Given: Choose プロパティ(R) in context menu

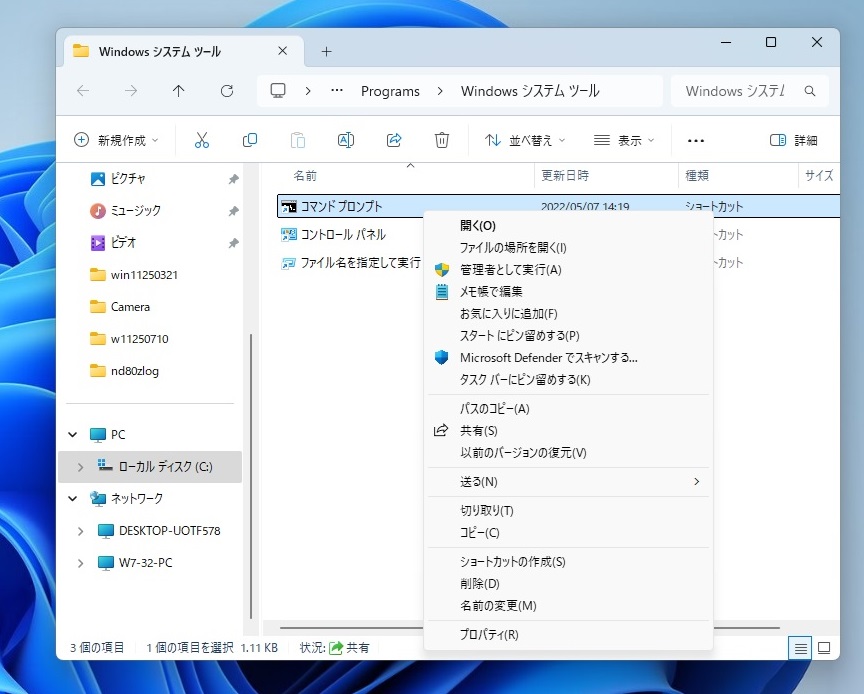Looking at the screenshot, I should point(569,634).
